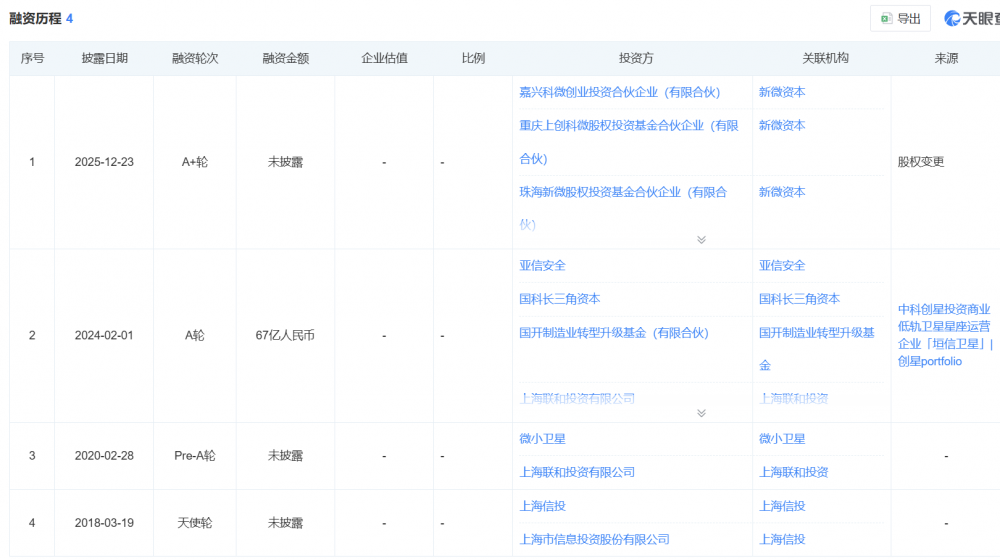Click 上海信投 in the investor column

[542, 506]
